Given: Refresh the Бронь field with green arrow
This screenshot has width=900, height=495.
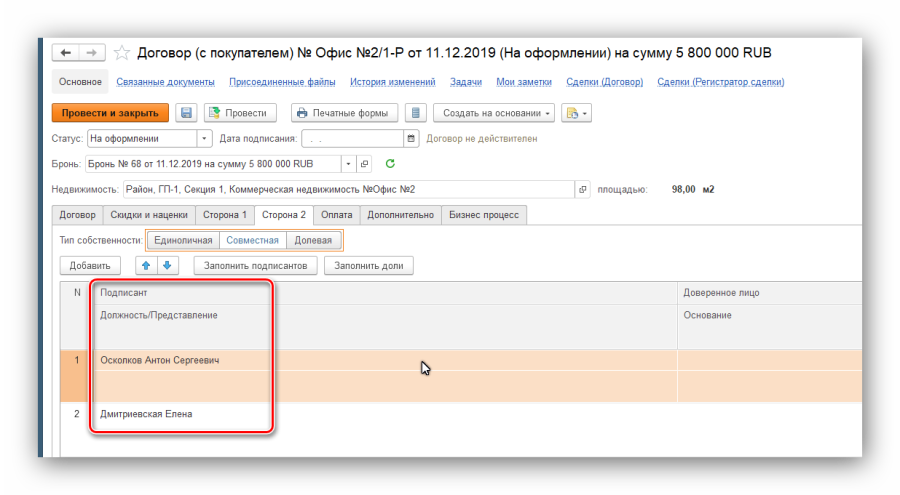Looking at the screenshot, I should [390, 164].
